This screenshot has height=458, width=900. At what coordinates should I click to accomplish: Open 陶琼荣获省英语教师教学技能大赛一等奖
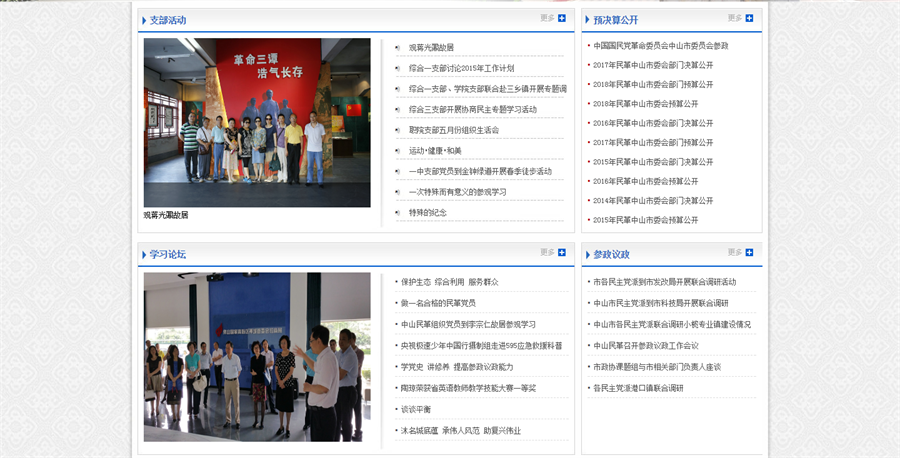coord(468,388)
